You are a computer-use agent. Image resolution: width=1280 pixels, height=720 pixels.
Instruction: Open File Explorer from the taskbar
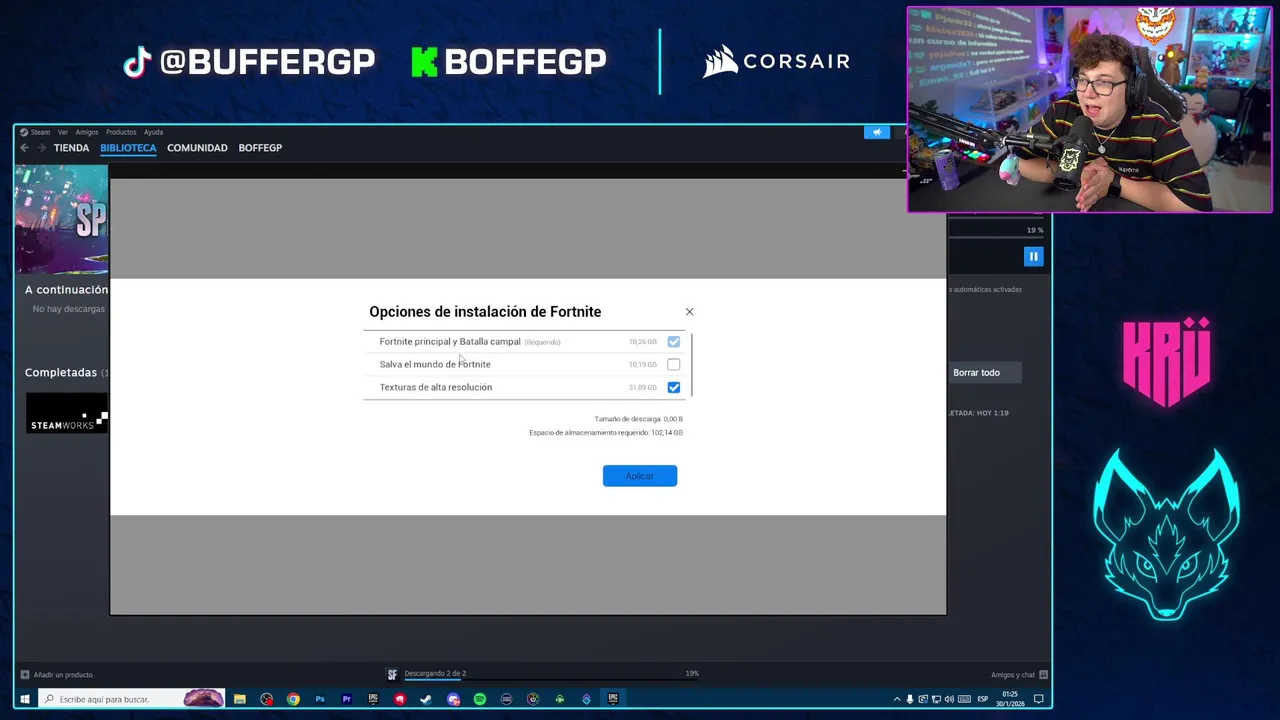click(x=240, y=699)
